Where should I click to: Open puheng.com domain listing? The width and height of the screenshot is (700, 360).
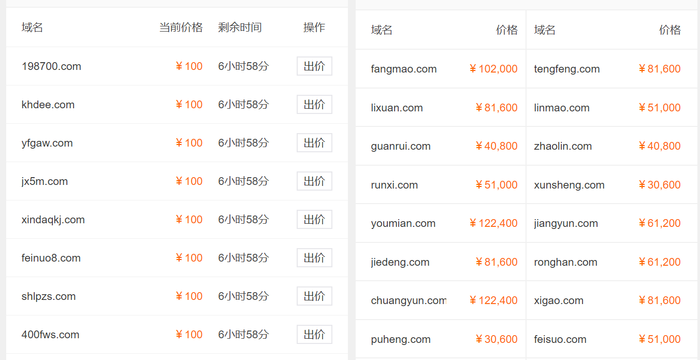pos(400,339)
